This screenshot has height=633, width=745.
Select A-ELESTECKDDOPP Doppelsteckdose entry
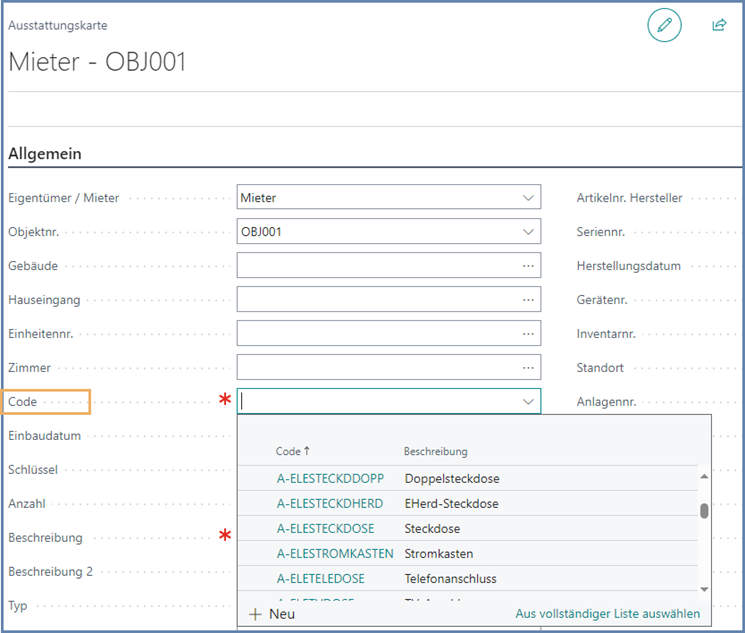tap(330, 479)
